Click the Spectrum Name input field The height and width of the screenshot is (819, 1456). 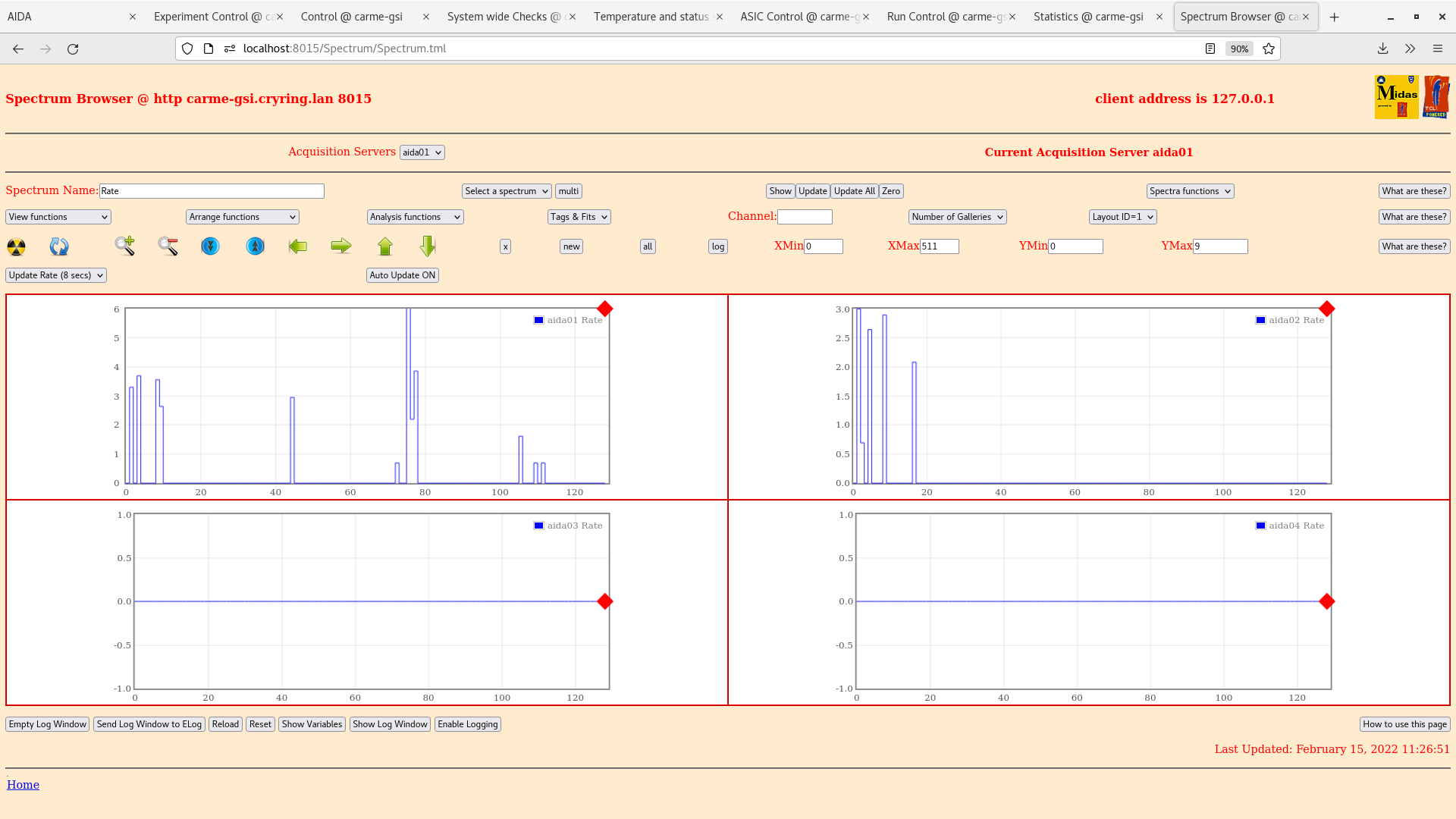coord(212,191)
